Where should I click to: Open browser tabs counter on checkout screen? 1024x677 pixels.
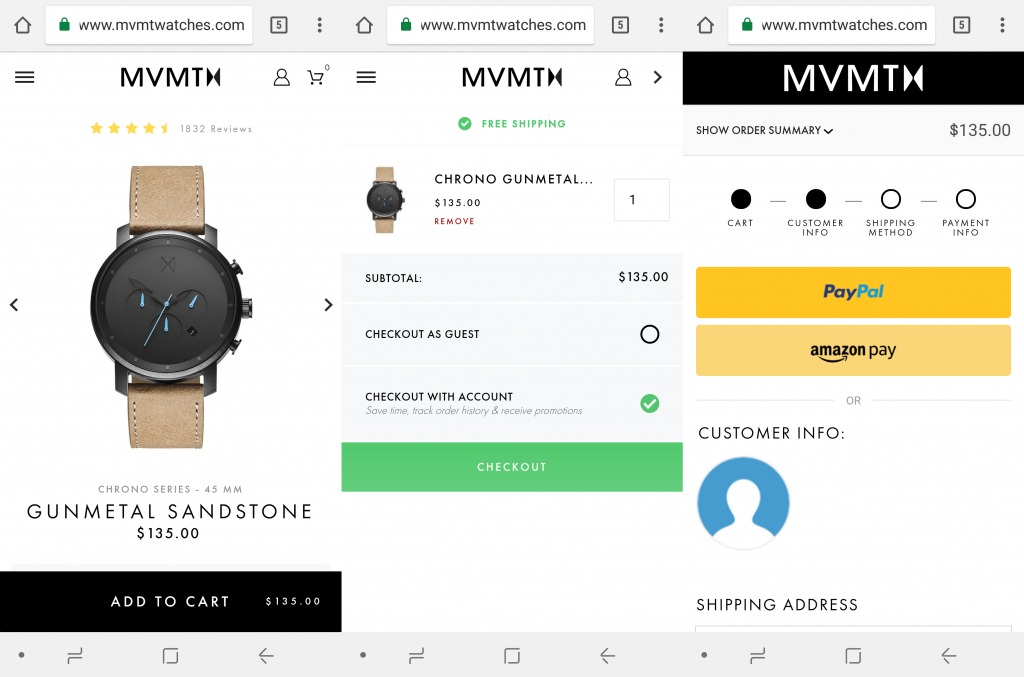pos(961,25)
